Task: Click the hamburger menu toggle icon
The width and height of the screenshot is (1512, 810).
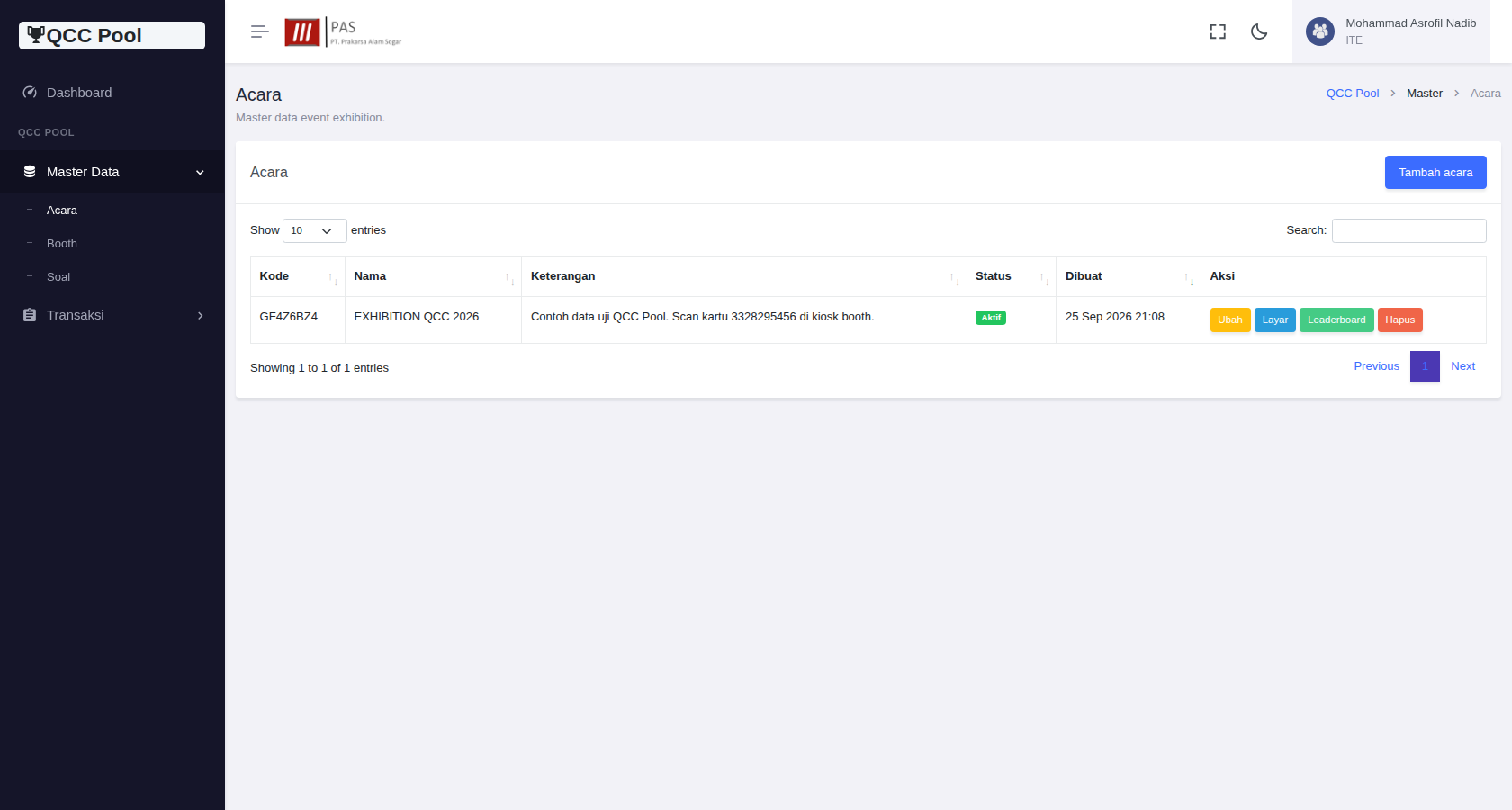Action: click(259, 31)
